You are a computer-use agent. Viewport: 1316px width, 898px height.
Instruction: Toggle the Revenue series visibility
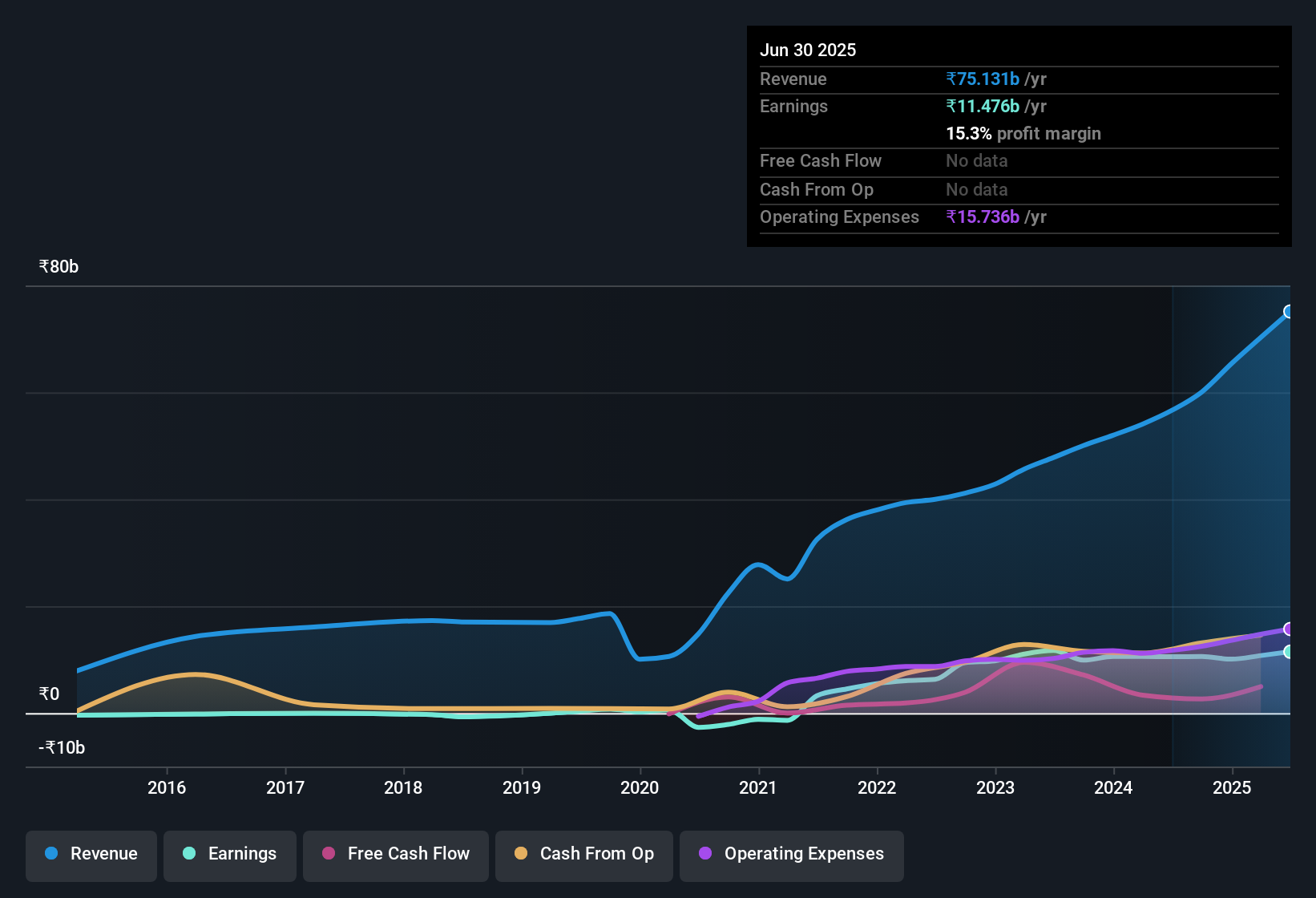tap(91, 854)
